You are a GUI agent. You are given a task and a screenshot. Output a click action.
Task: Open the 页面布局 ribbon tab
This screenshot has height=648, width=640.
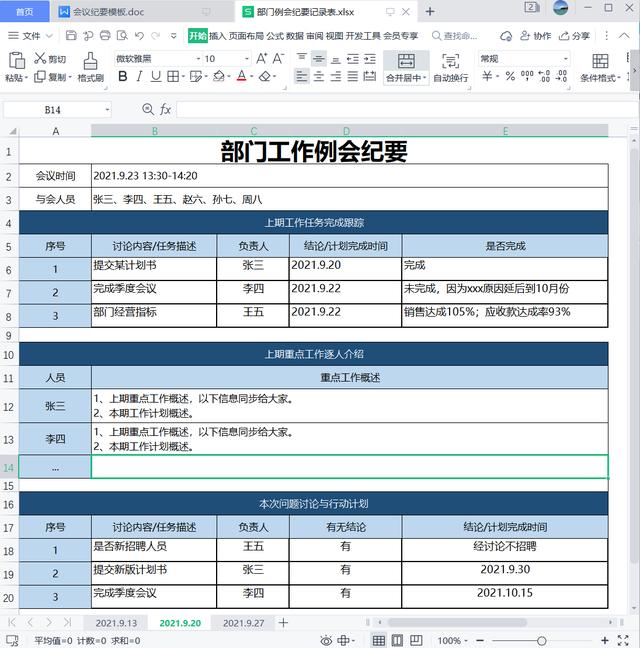coord(246,36)
